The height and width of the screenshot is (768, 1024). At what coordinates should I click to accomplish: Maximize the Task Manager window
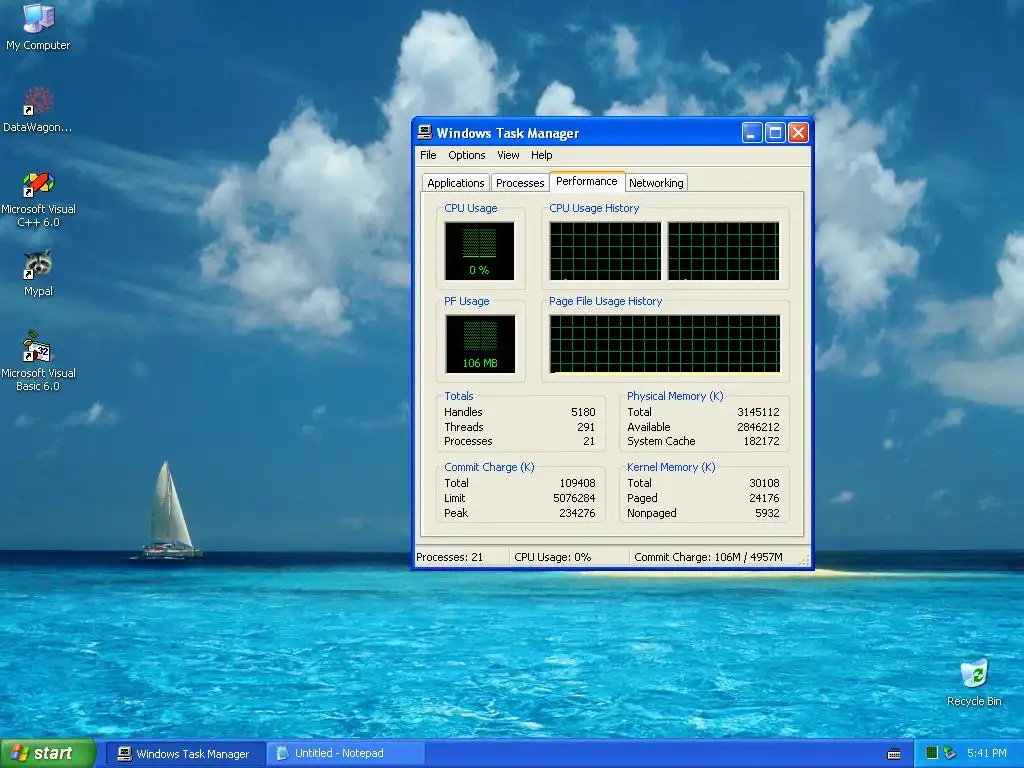(x=775, y=133)
